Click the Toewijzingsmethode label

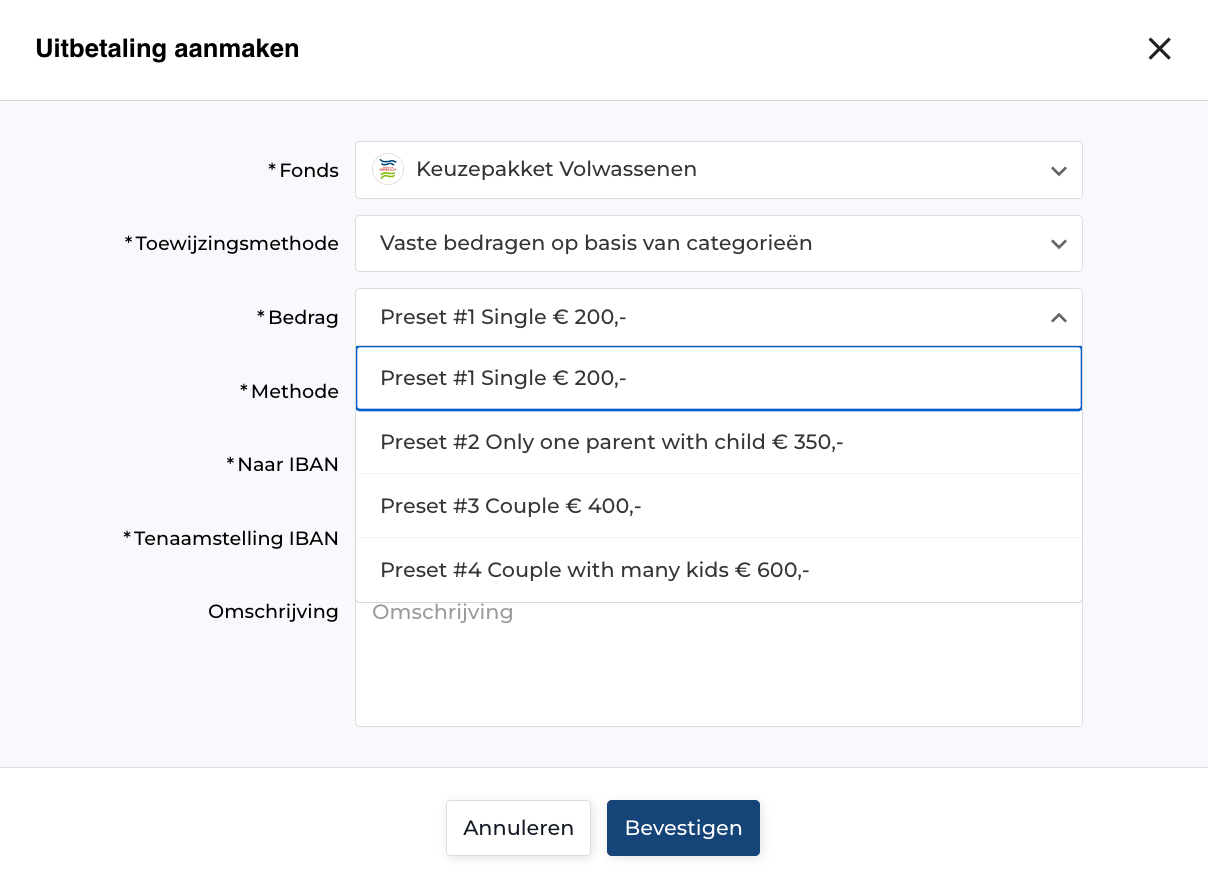coord(231,244)
